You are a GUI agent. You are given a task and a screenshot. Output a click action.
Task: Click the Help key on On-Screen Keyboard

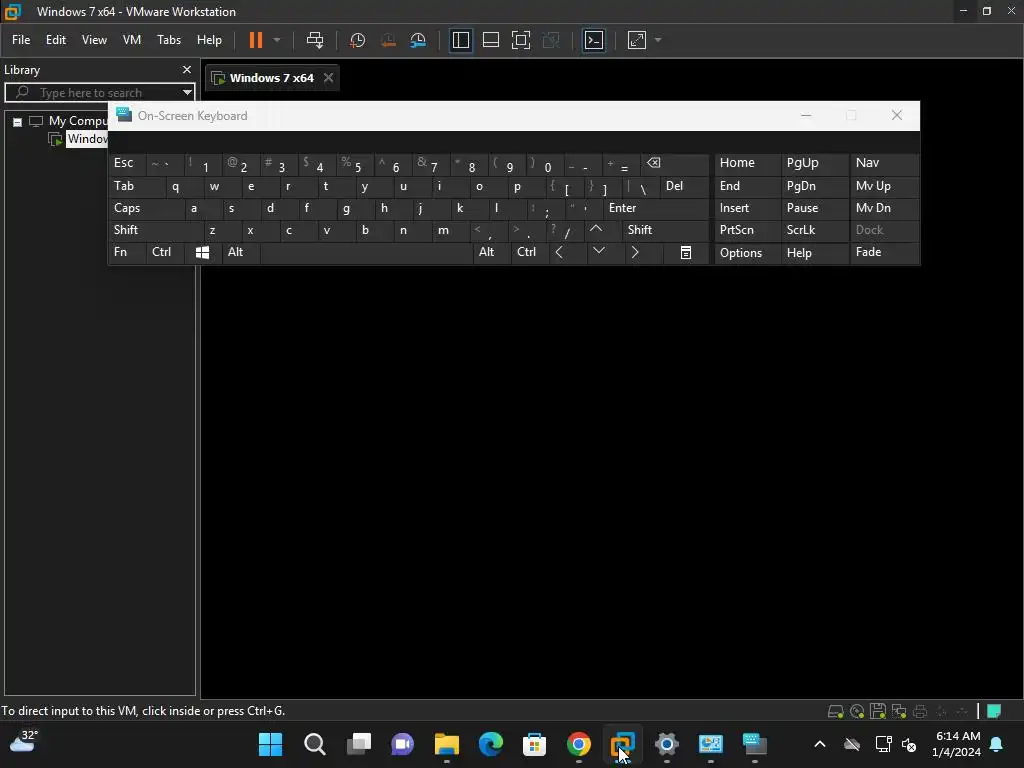(814, 253)
